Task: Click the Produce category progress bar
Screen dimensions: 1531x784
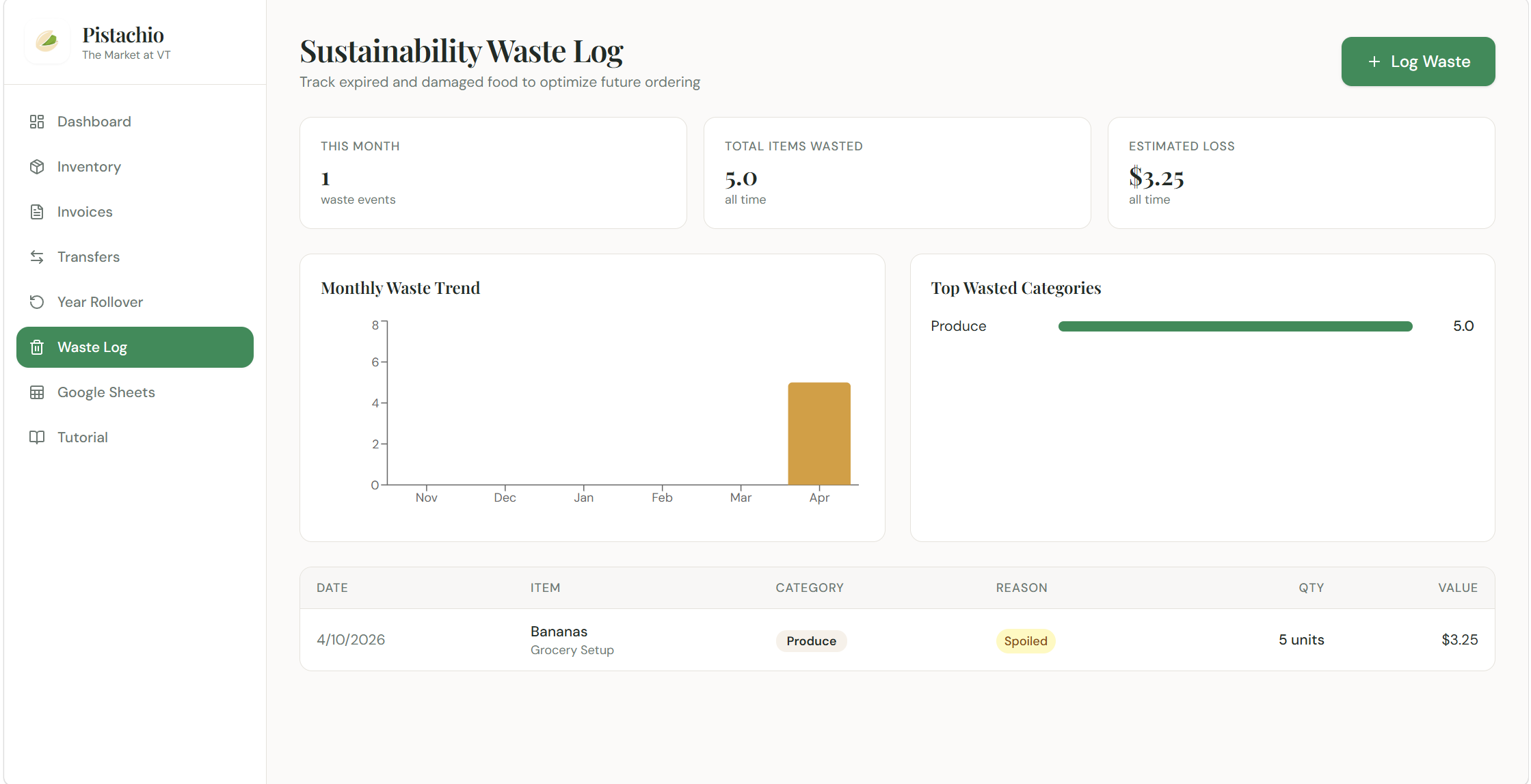Action: 1235,327
